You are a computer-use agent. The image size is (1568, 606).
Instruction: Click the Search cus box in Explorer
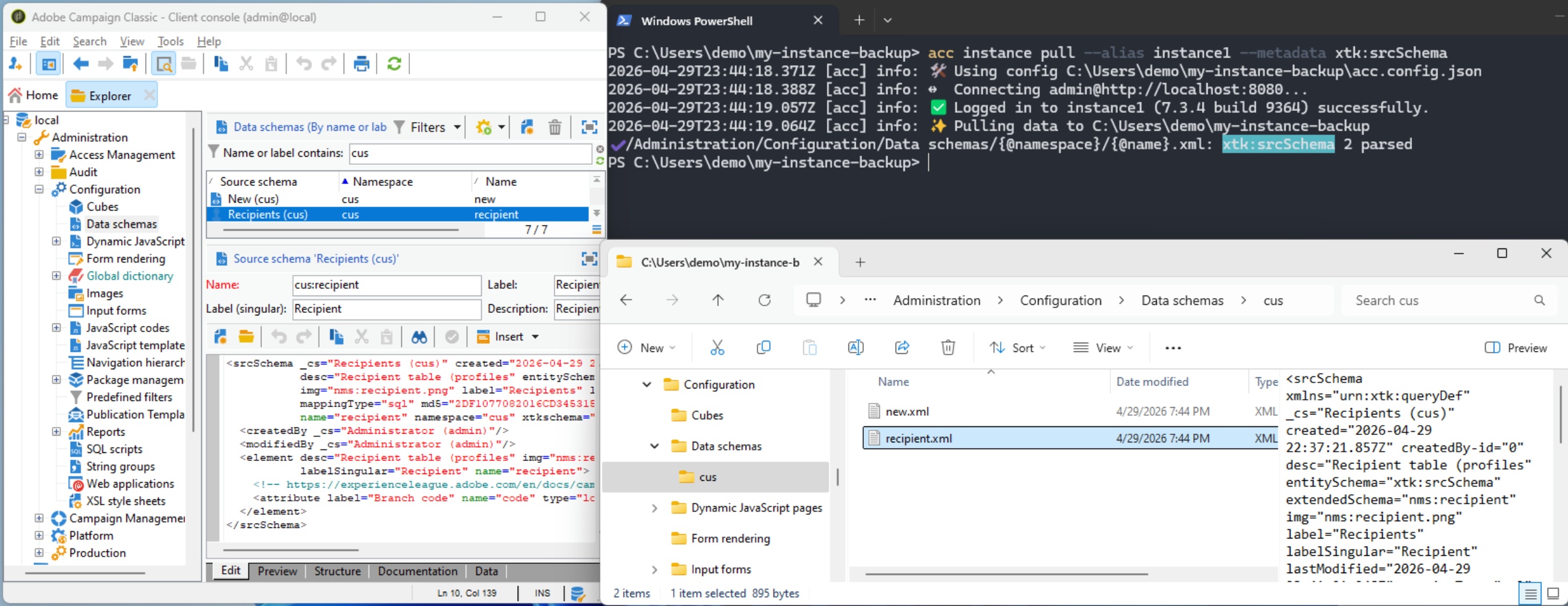(1449, 301)
